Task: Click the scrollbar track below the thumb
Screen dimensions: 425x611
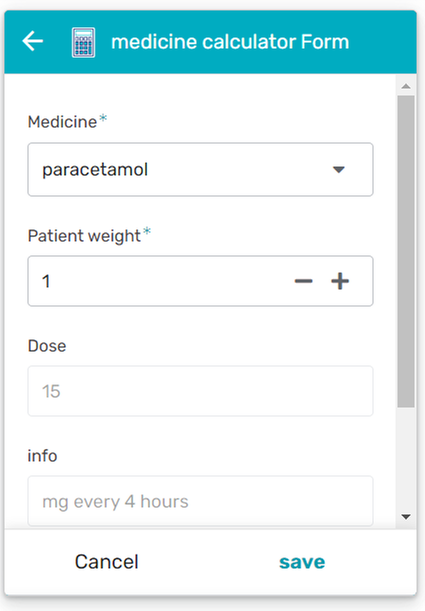Action: click(x=406, y=458)
